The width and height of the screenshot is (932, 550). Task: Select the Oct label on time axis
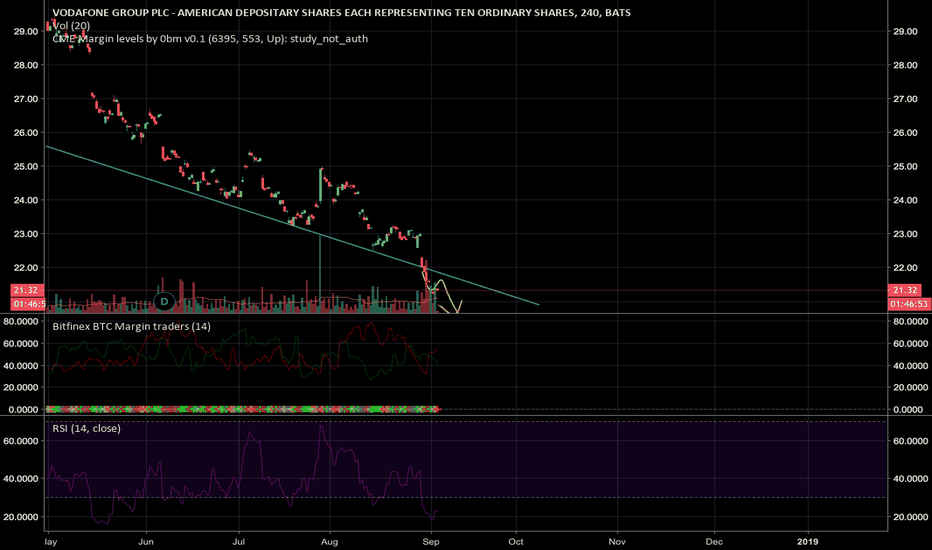(516, 542)
